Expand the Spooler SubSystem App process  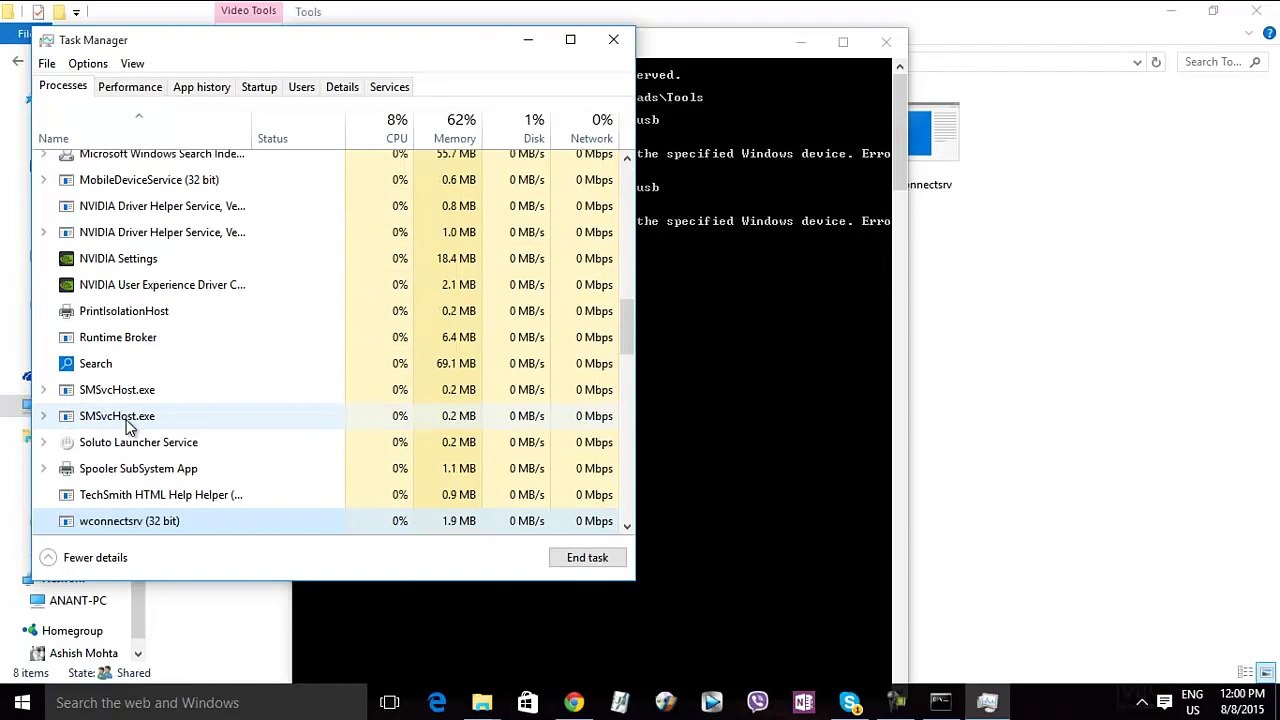click(43, 468)
